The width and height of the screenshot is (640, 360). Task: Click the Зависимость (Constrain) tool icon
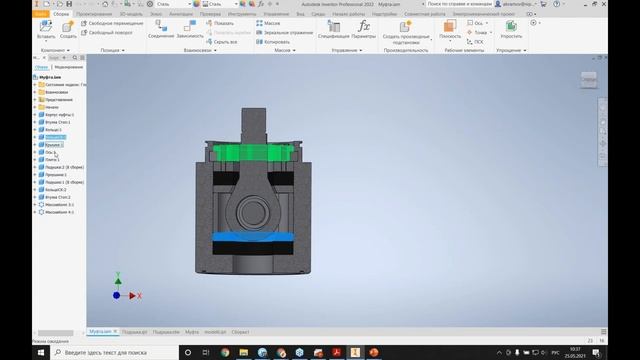click(190, 26)
